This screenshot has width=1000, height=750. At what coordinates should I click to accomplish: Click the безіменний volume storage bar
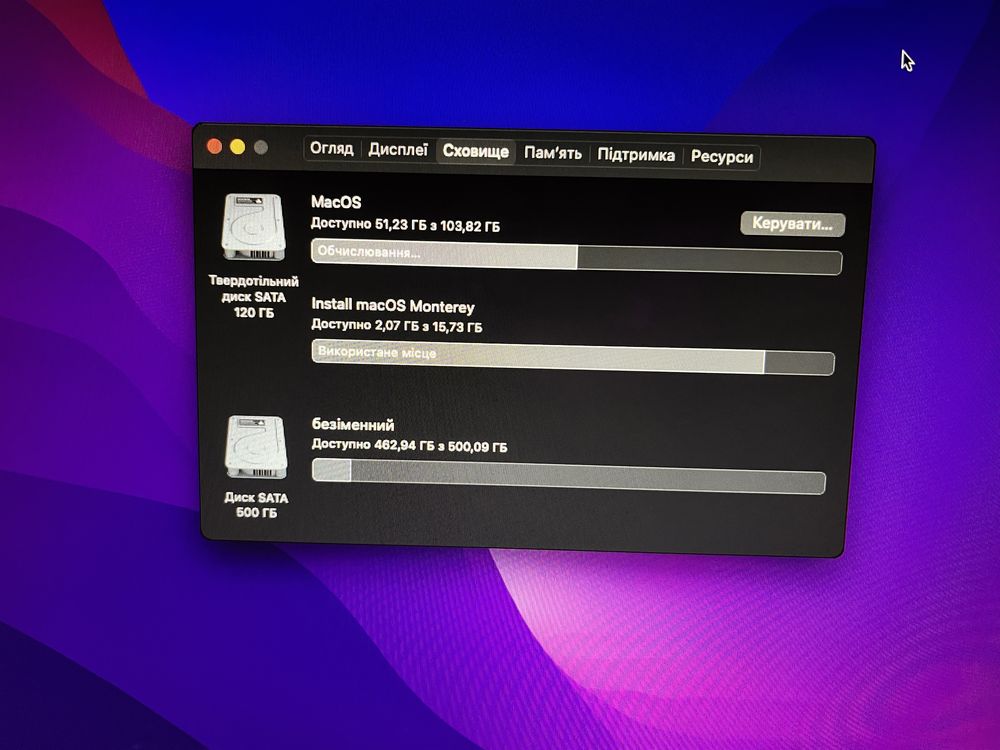[x=569, y=476]
